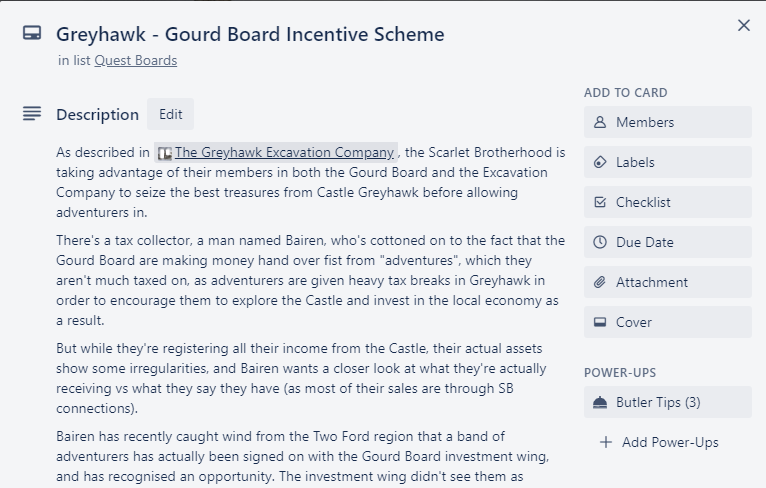Click the Cover image icon
The image size is (766, 488).
(599, 322)
